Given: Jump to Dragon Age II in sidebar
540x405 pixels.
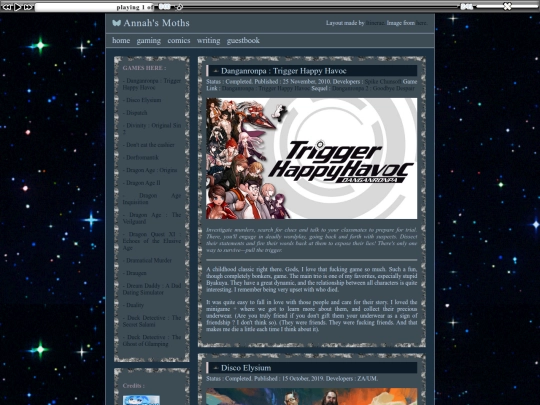Looking at the screenshot, I should point(142,183).
